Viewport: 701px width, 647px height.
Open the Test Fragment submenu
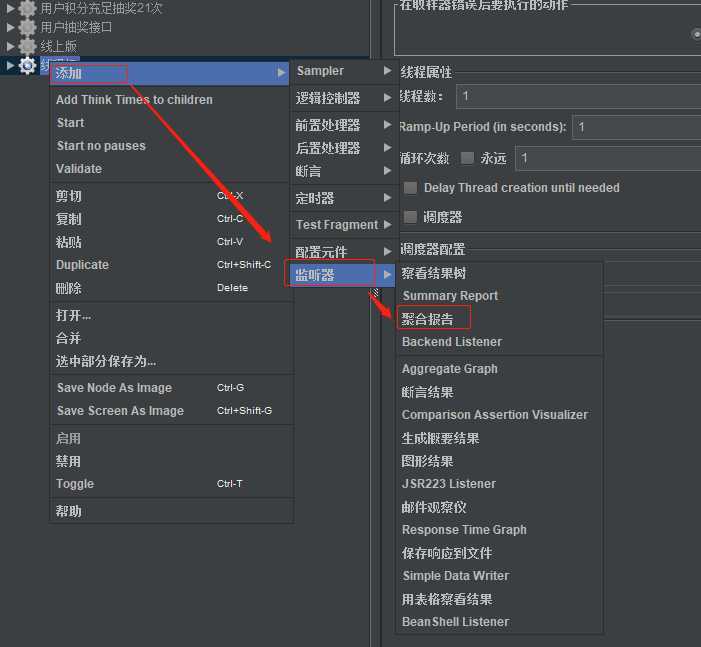(x=343, y=224)
